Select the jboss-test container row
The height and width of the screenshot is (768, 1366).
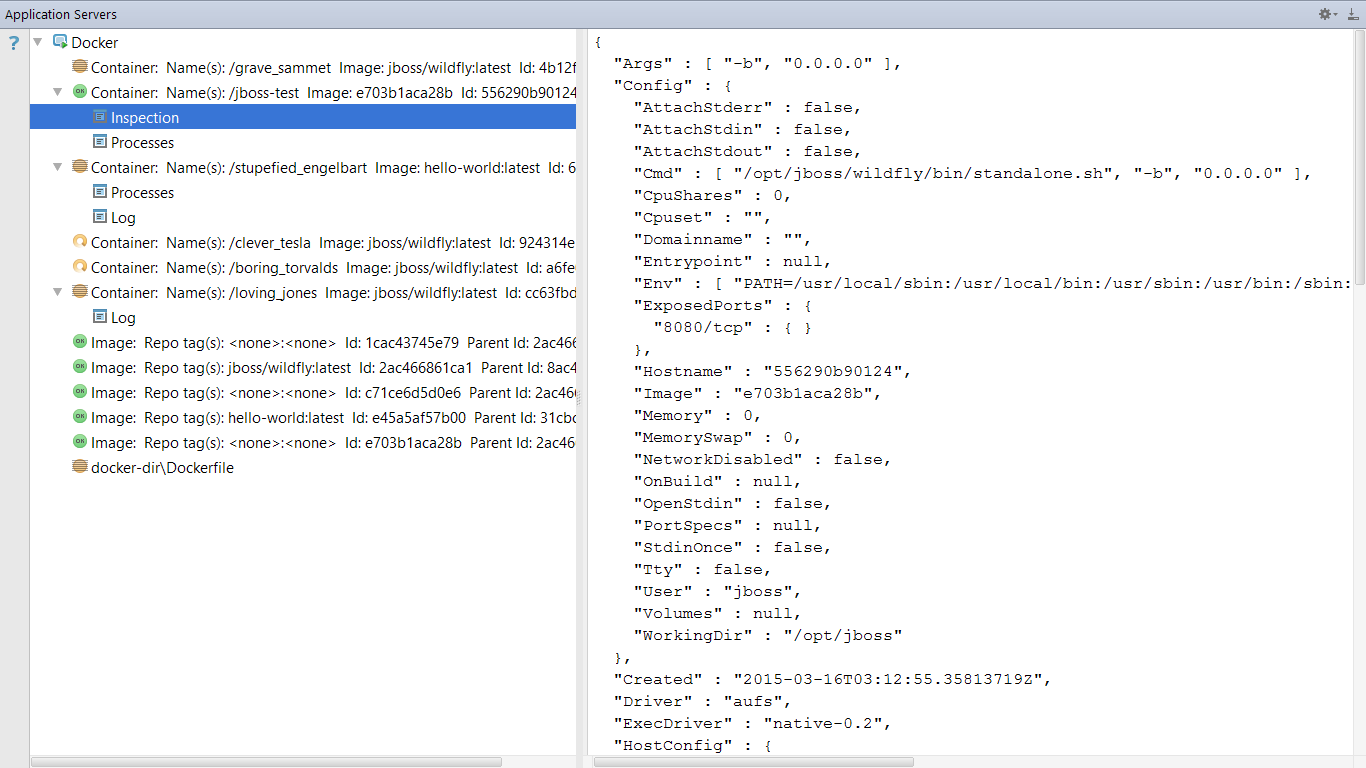[303, 93]
